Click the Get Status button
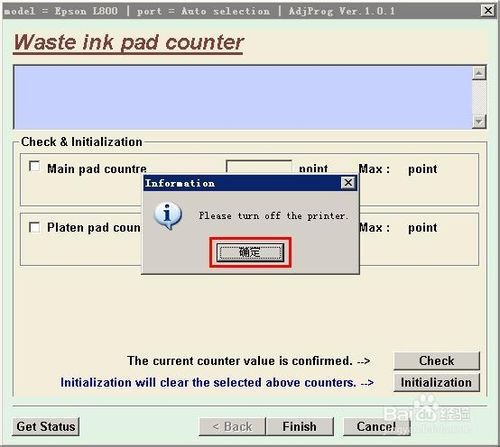Viewport: 500px width, 447px height. (x=46, y=426)
